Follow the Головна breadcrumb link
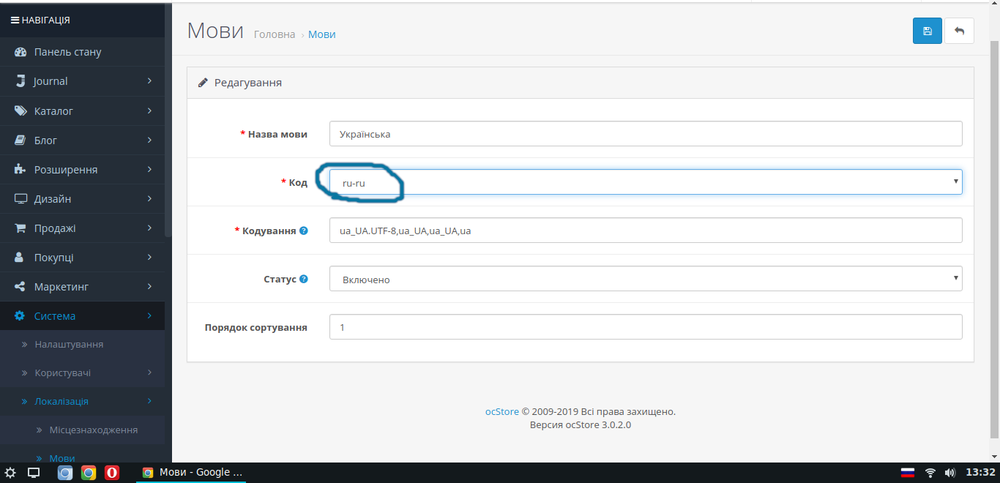Screen dimensions: 1000x483 point(274,34)
